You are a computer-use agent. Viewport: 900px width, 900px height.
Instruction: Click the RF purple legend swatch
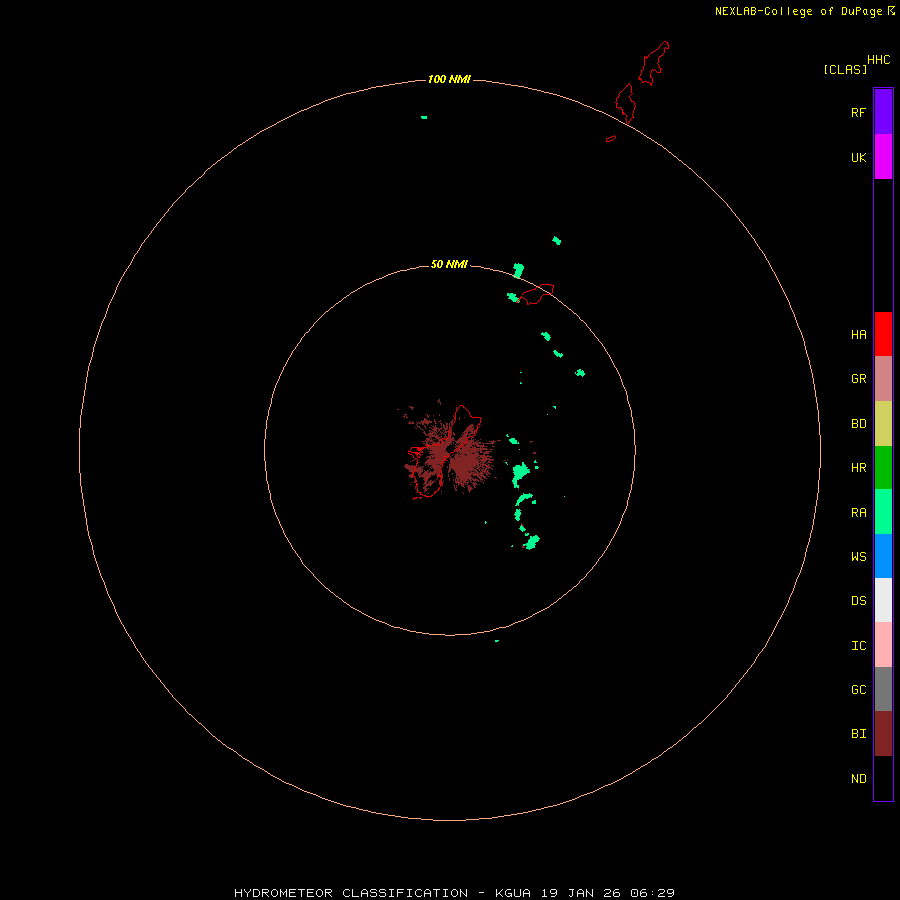(883, 111)
